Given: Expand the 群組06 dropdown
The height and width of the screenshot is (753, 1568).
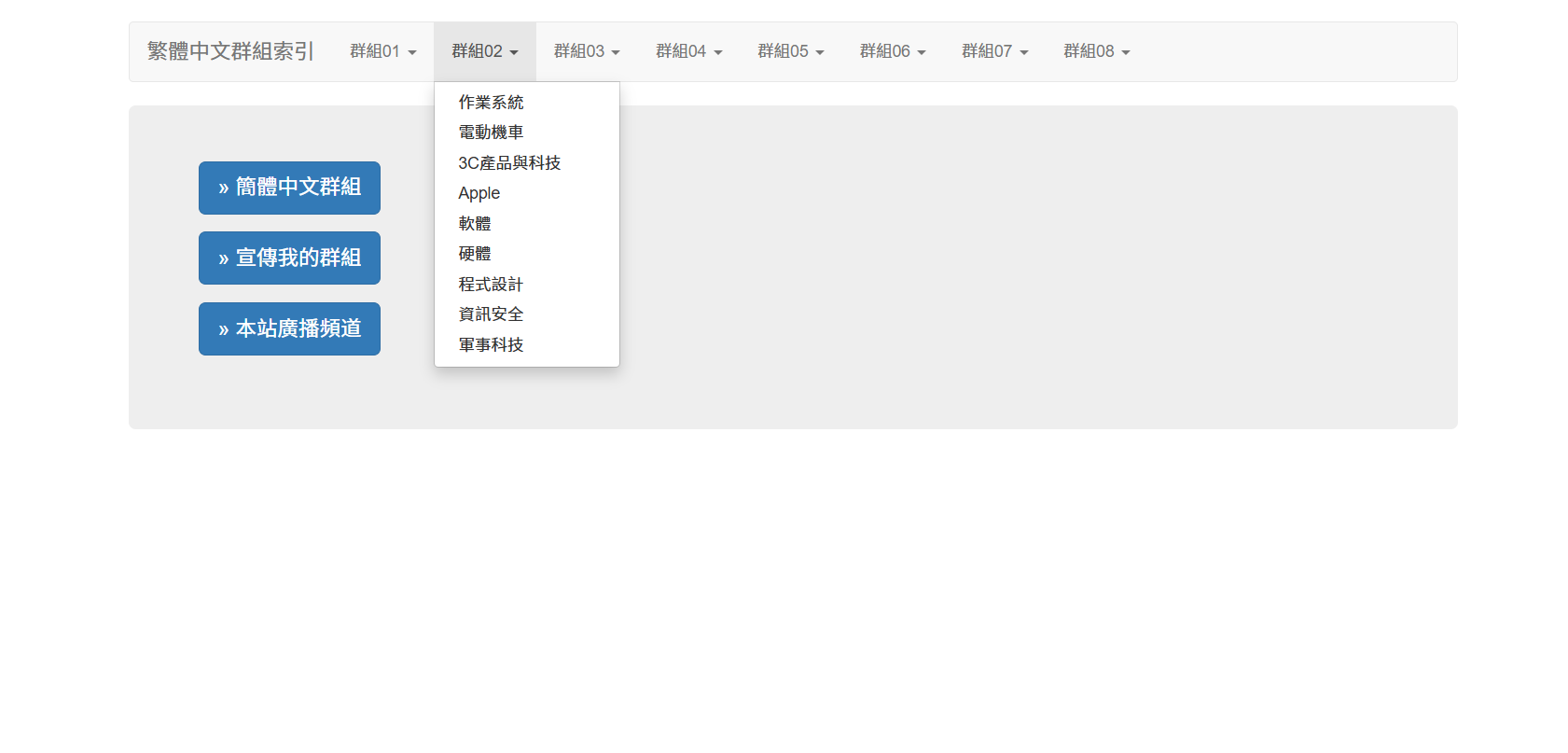Looking at the screenshot, I should pos(893,51).
